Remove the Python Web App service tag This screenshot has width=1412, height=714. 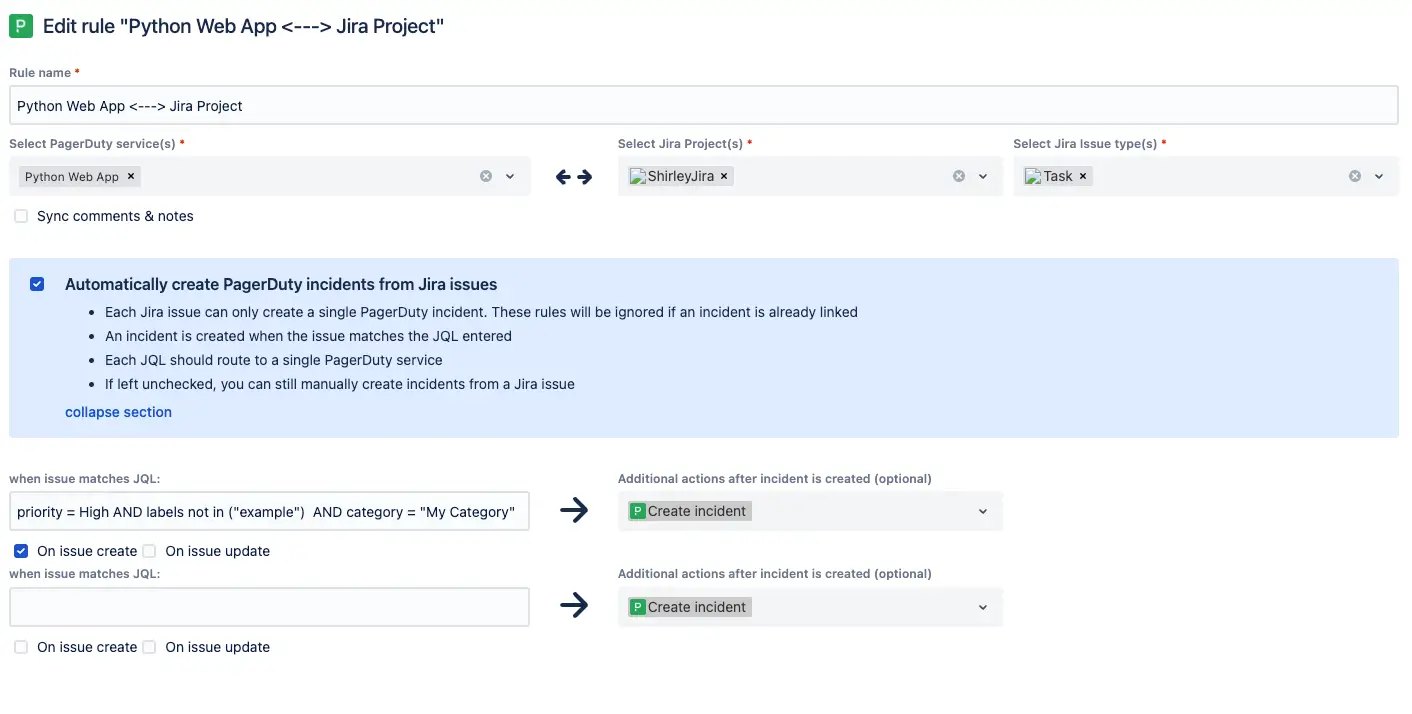130,176
